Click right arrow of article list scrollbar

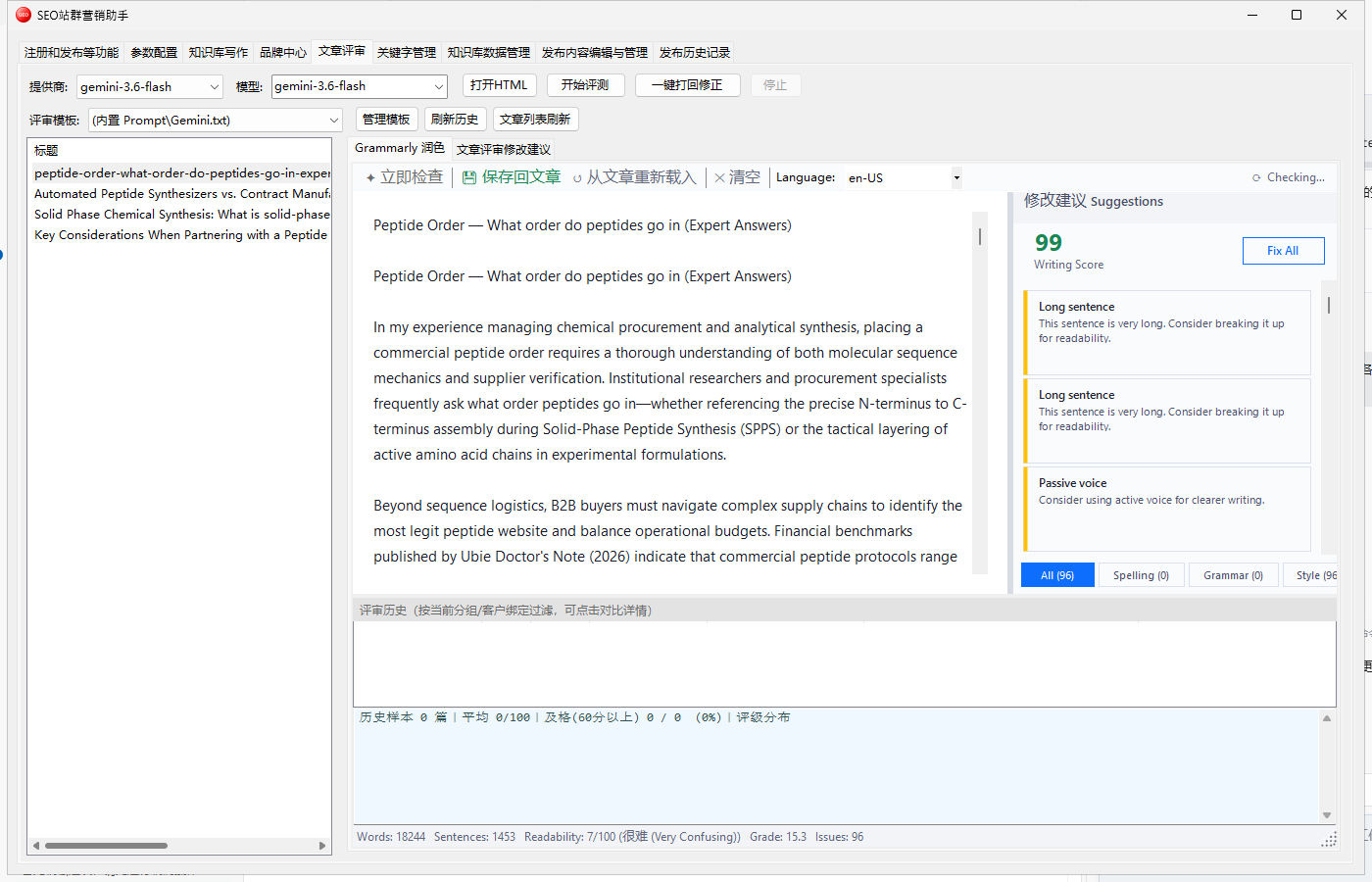322,845
